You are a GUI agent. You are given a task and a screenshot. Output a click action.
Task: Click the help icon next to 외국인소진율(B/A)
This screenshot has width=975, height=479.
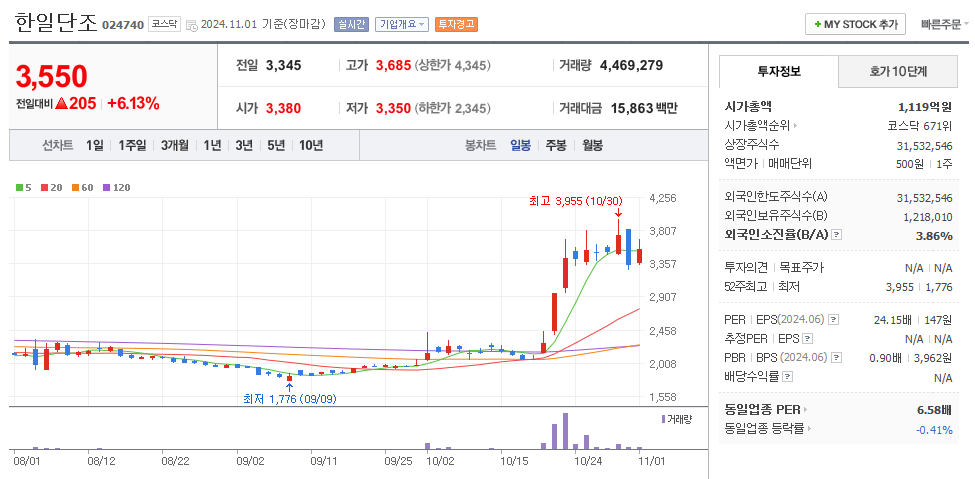coord(836,235)
